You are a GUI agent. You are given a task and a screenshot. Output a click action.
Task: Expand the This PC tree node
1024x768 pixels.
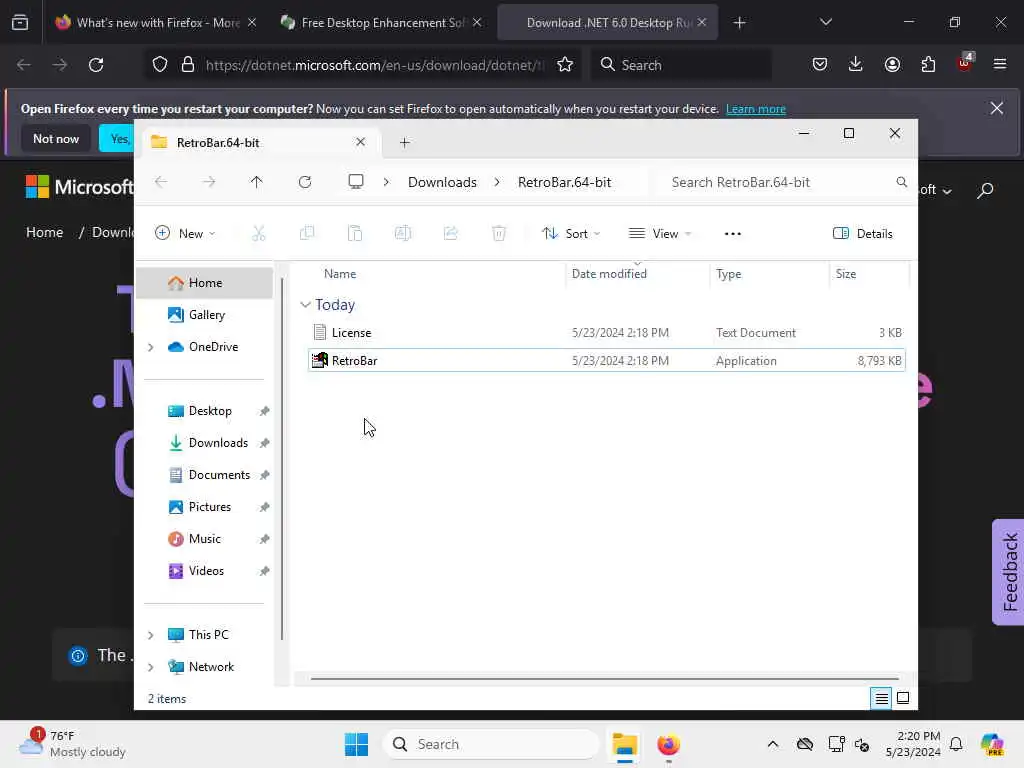[151, 635]
